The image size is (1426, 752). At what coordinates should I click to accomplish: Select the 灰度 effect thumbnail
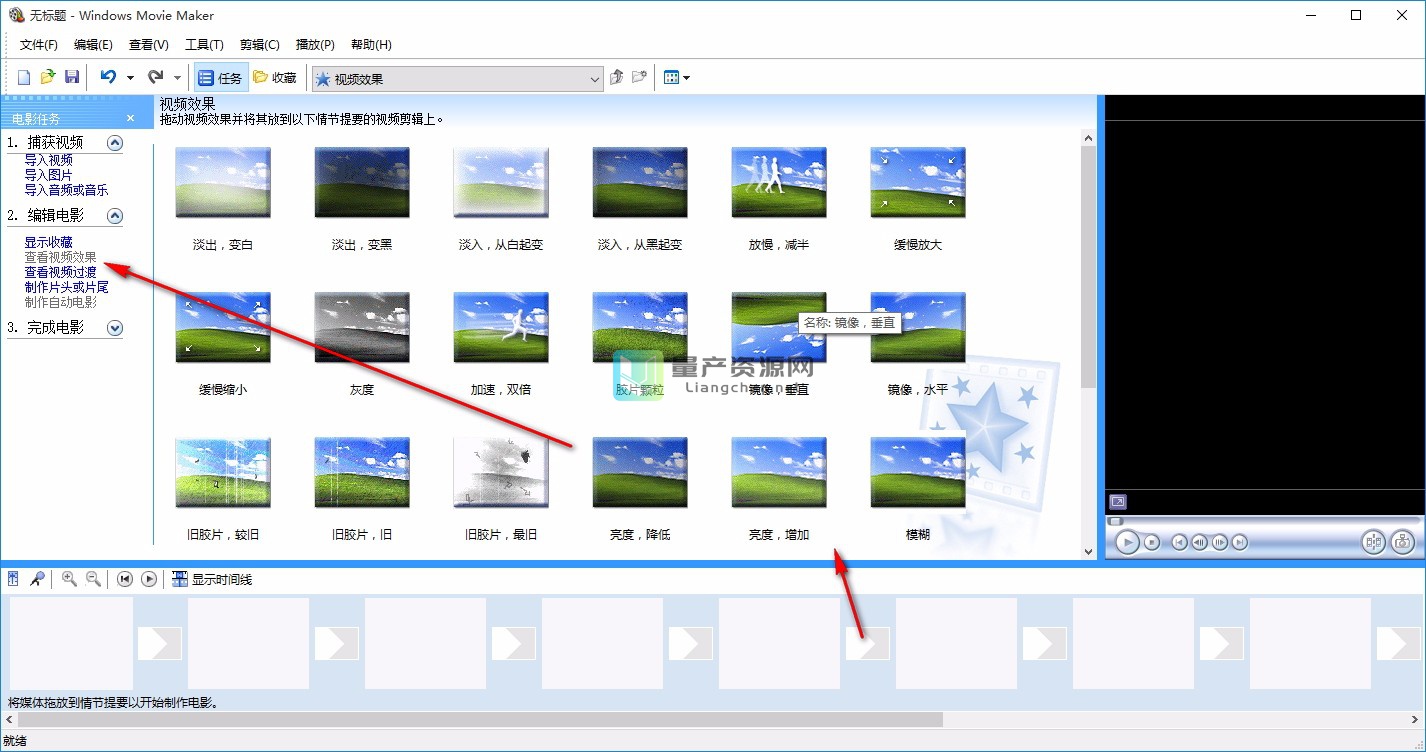point(361,327)
